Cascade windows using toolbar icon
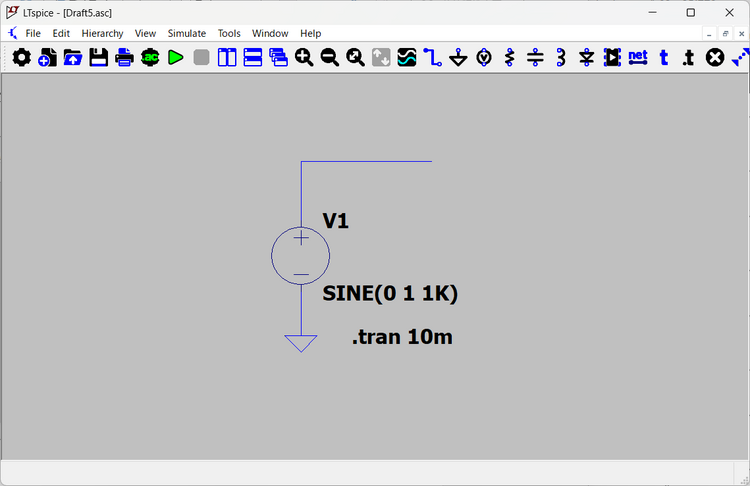 point(278,58)
